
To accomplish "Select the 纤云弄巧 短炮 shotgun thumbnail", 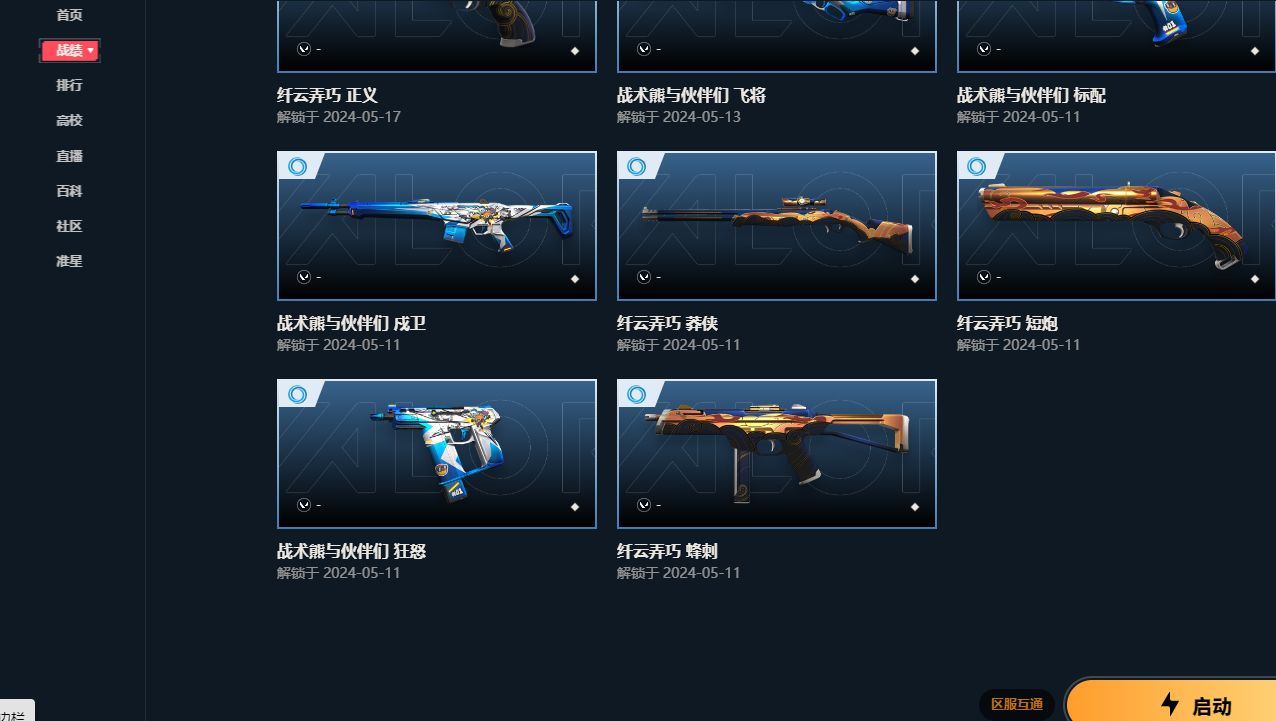I will tap(1116, 226).
